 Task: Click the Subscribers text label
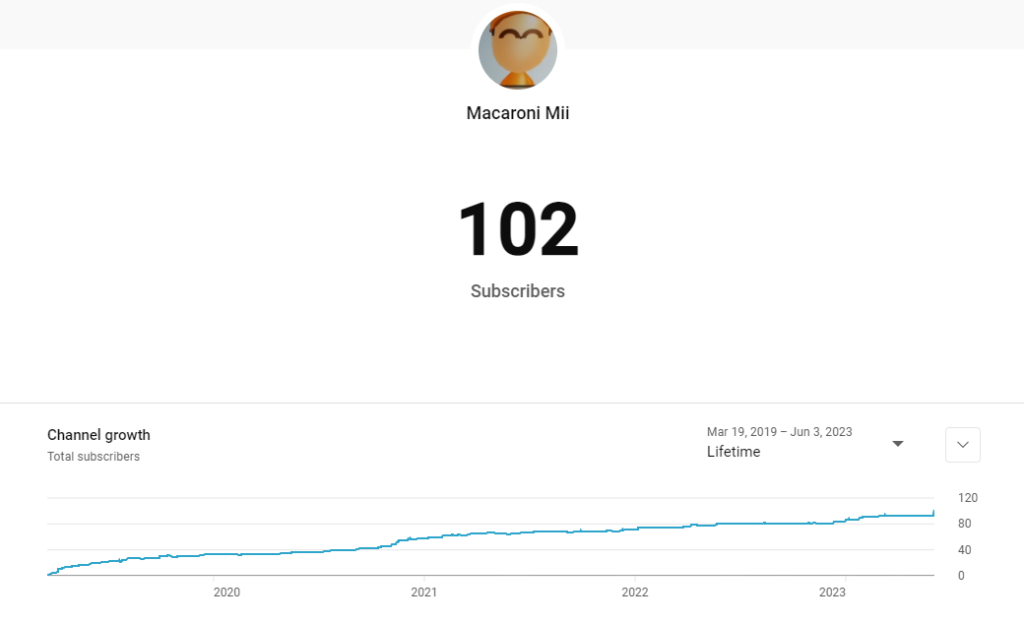point(517,291)
